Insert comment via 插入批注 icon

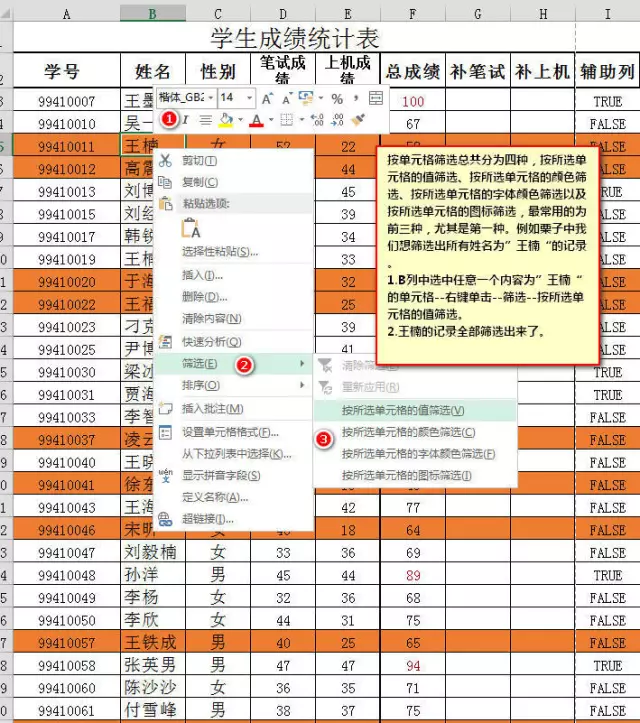pyautogui.click(x=165, y=408)
